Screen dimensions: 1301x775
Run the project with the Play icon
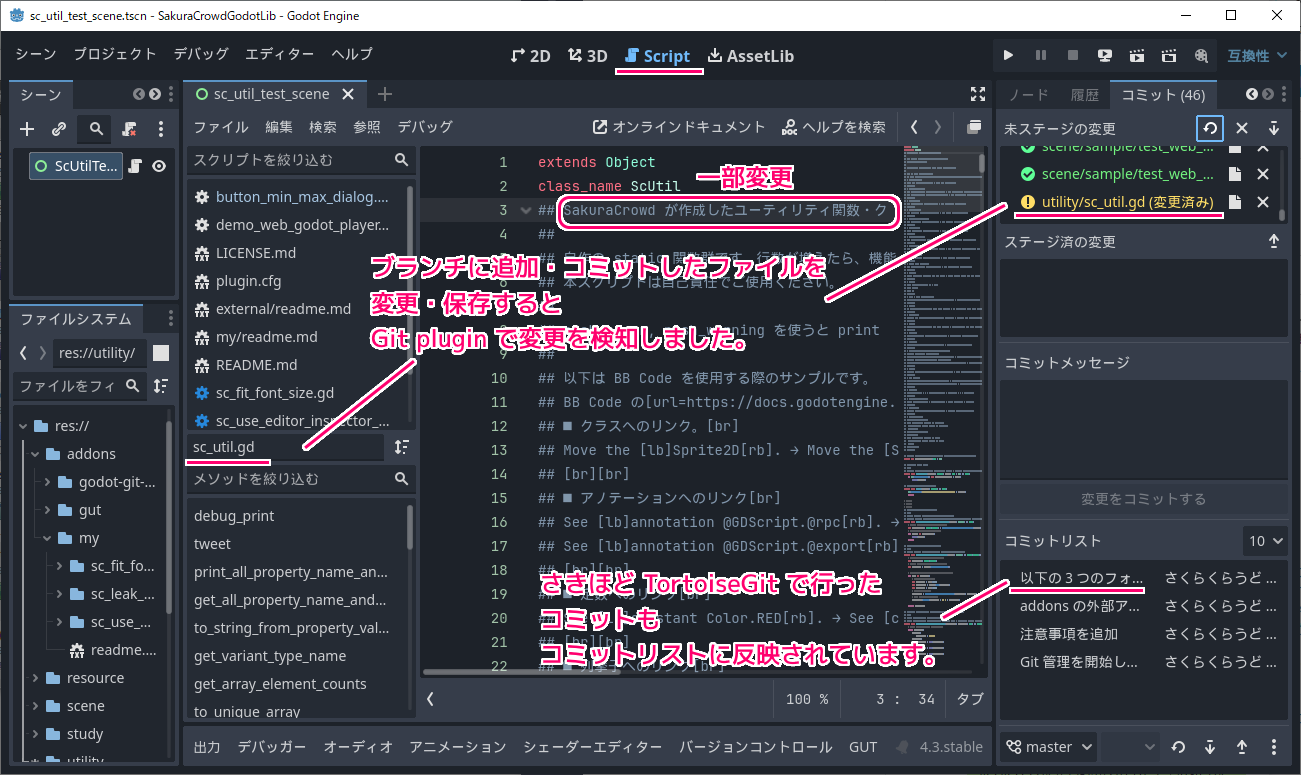pyautogui.click(x=1008, y=55)
